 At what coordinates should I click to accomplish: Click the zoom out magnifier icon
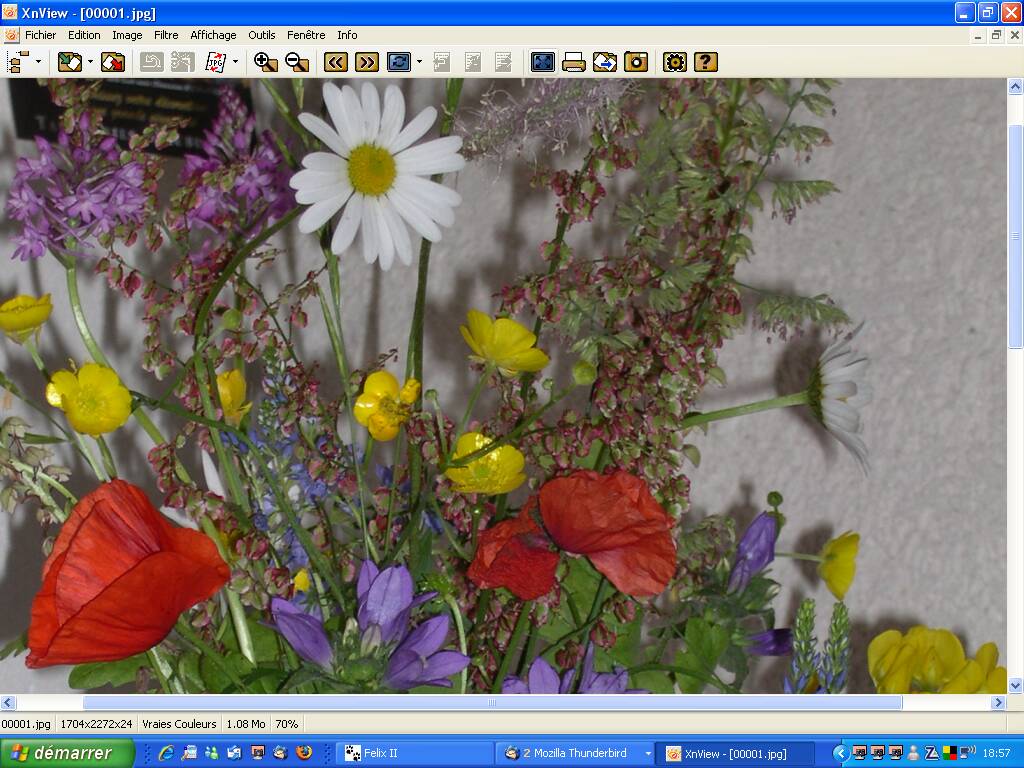[297, 62]
